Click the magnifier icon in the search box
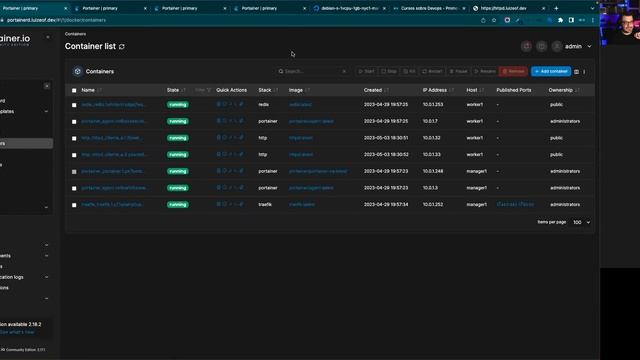Viewport: 640px width, 360px height. click(x=281, y=71)
